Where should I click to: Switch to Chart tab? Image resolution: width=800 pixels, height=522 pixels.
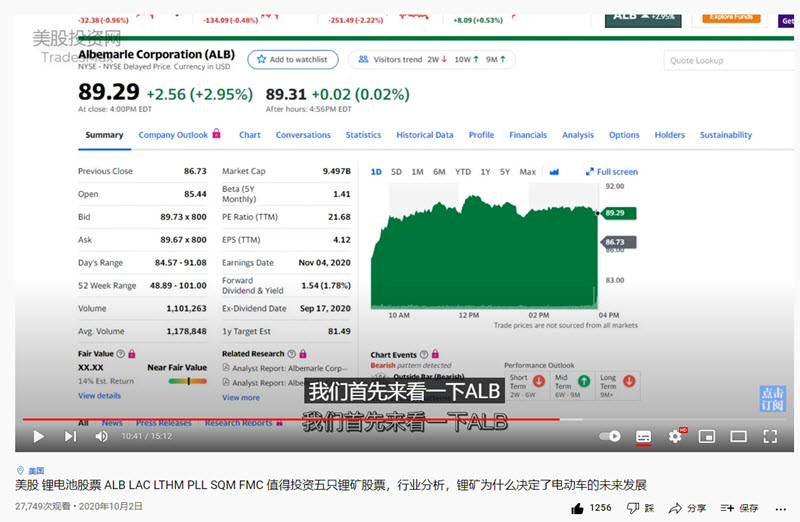[x=249, y=135]
